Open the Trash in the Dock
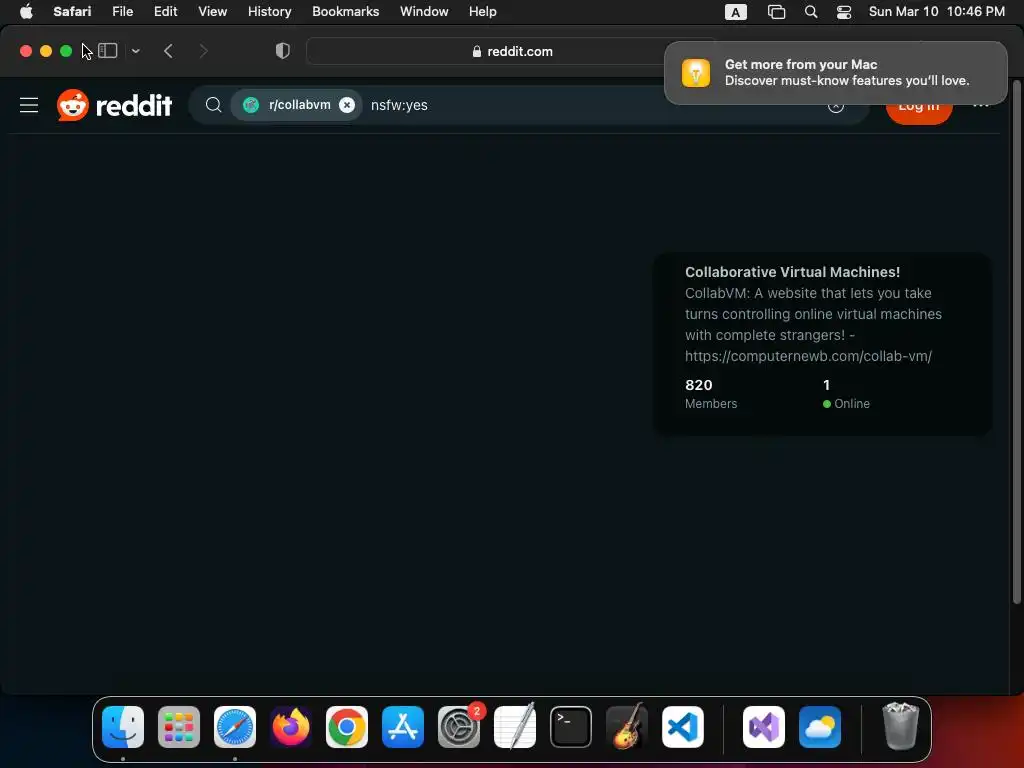This screenshot has height=768, width=1024. [x=901, y=726]
